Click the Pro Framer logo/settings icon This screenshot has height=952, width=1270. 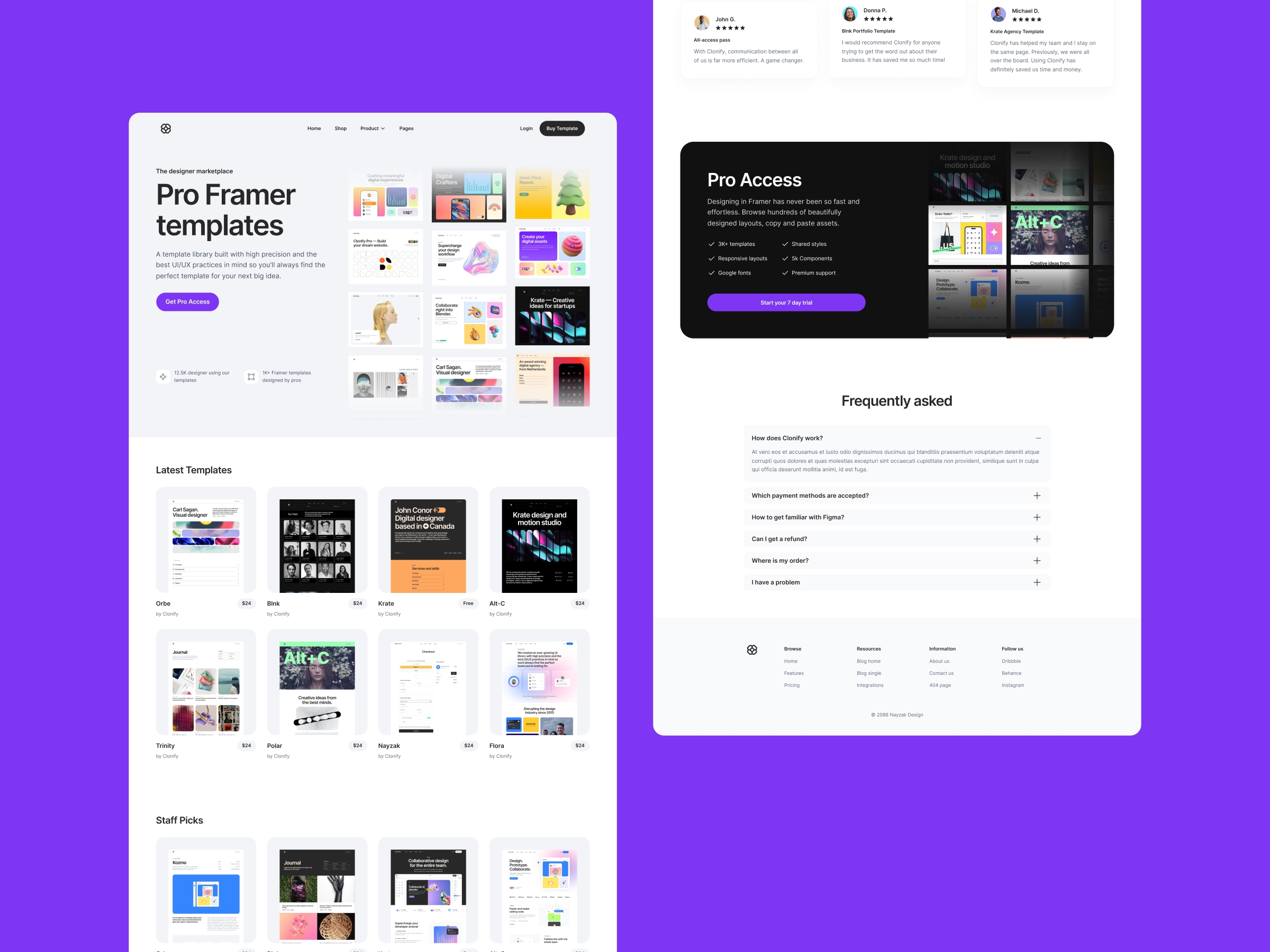point(165,127)
